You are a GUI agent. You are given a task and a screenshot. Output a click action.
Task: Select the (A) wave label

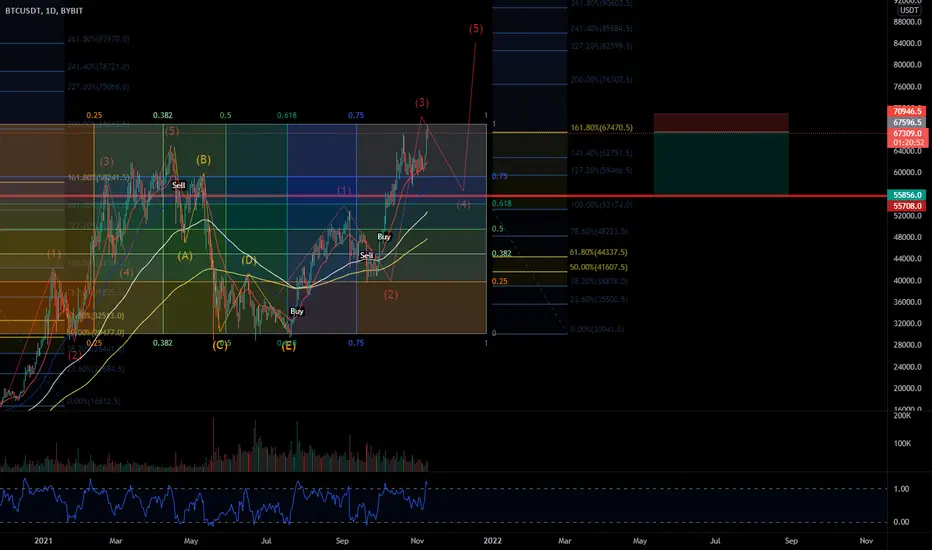point(185,256)
